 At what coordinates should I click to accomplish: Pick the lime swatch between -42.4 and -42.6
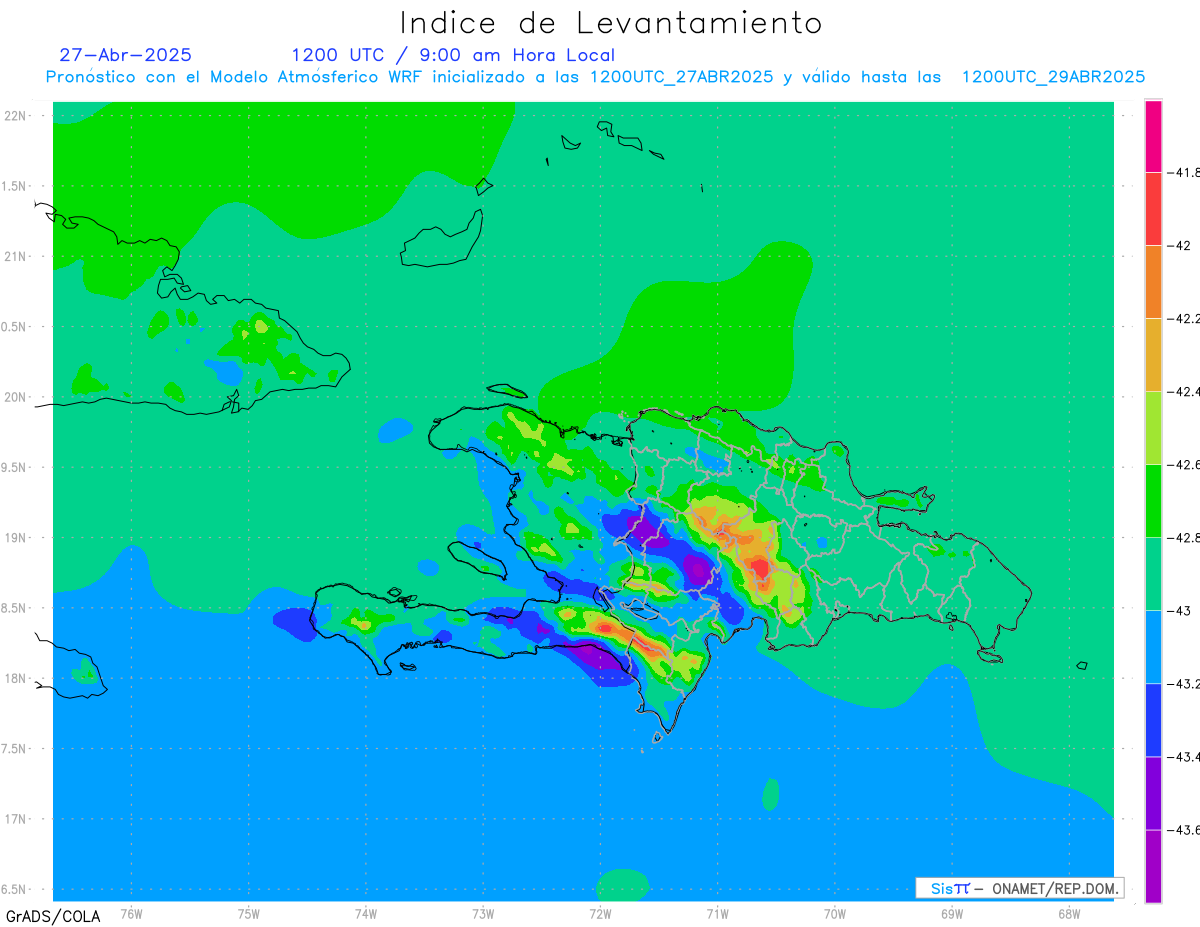click(1154, 427)
